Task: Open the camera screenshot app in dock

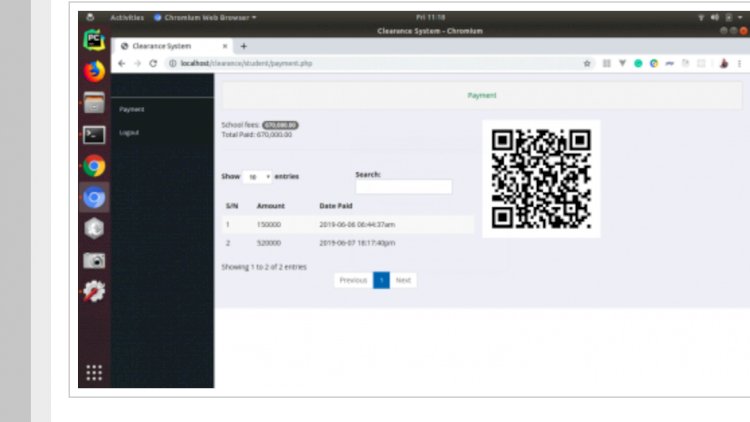Action: [94, 261]
